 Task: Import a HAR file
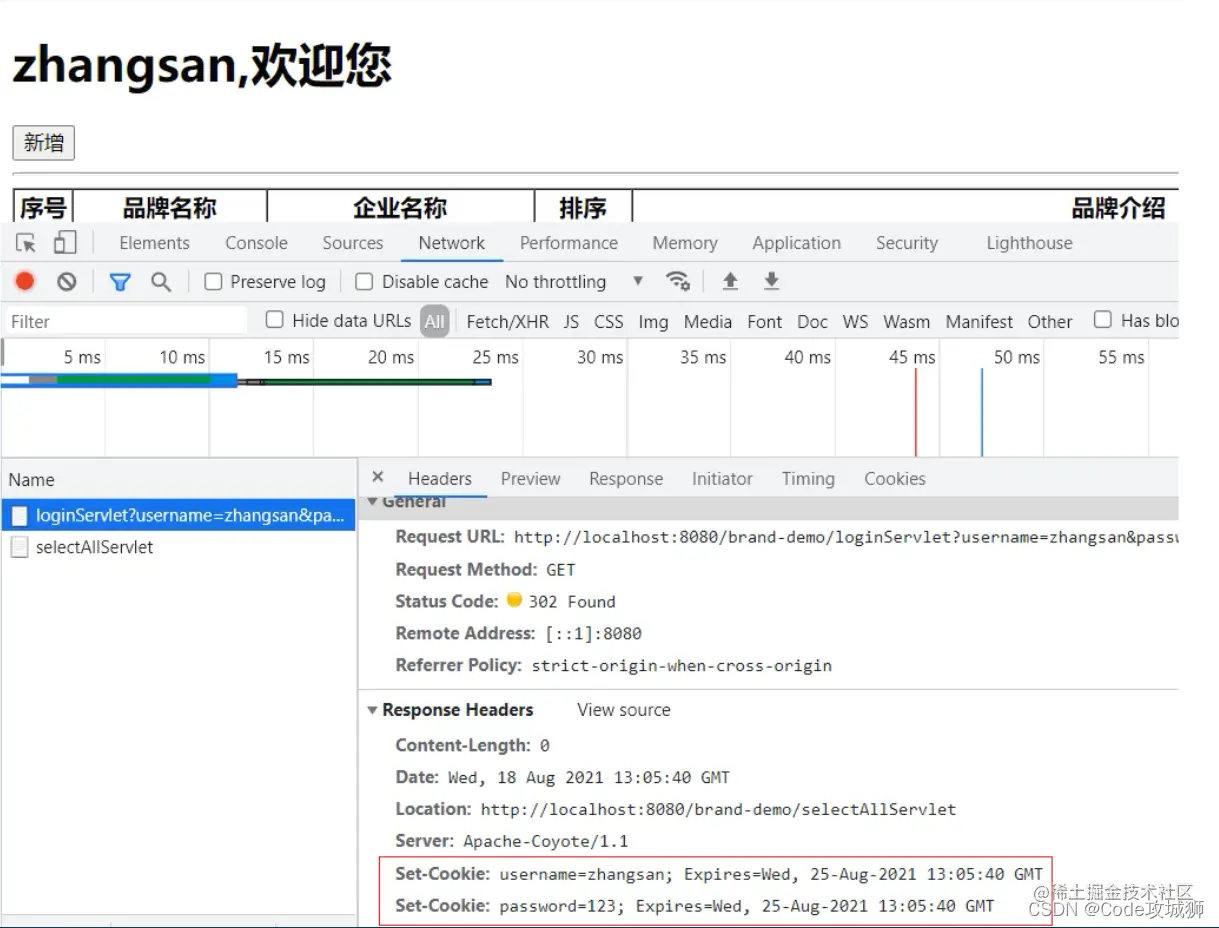(x=729, y=281)
